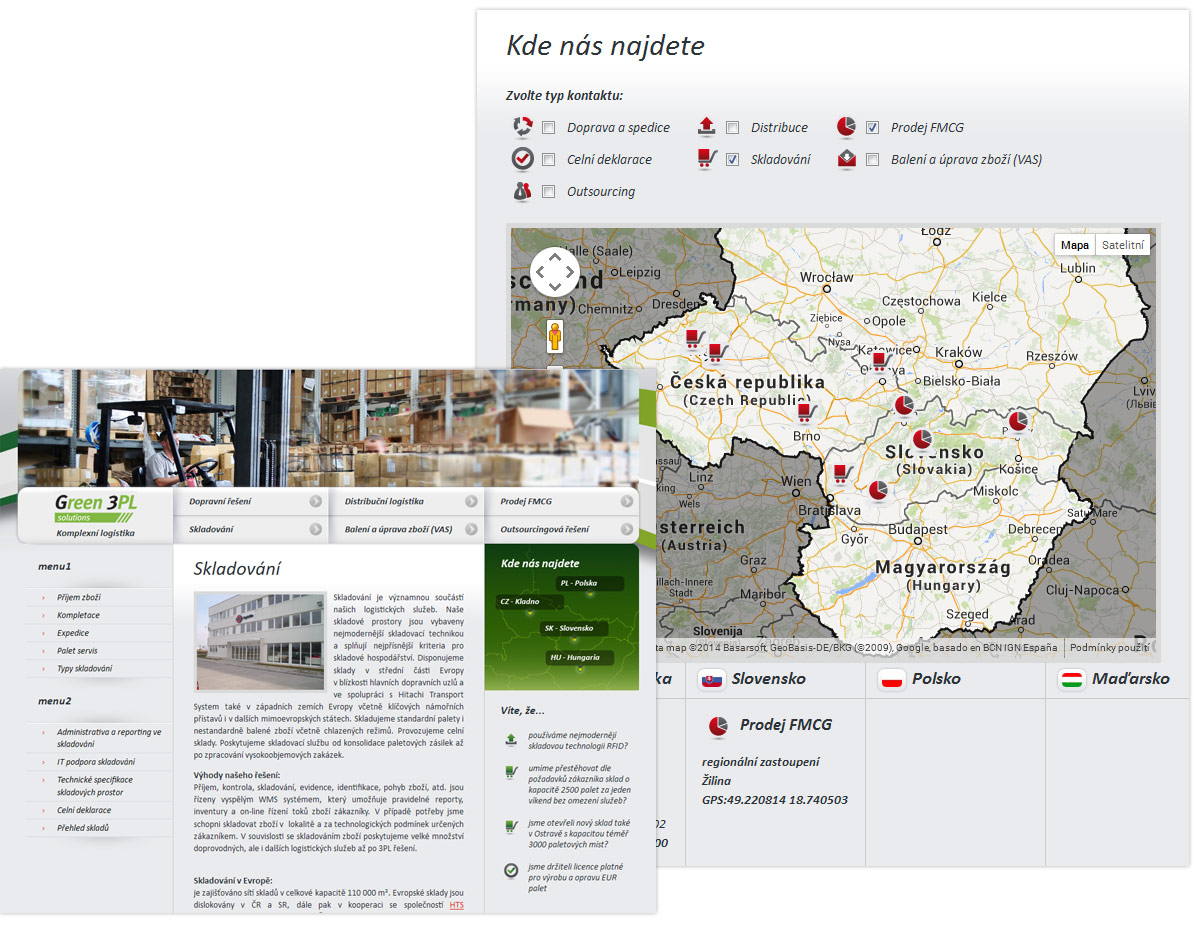Open Přehled skladů sidebar link
Screen dimensions: 1196x937
coord(82,828)
